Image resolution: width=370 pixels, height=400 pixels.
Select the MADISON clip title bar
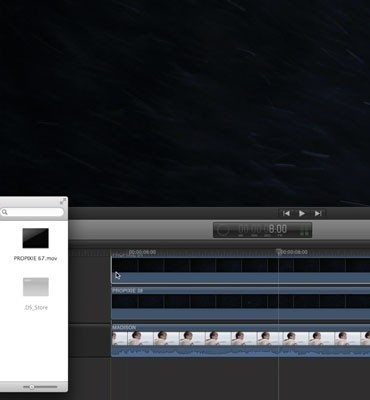point(241,327)
